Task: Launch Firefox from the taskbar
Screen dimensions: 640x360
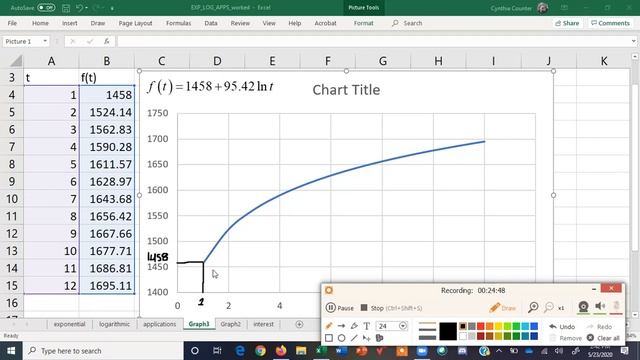Action: (x=281, y=351)
